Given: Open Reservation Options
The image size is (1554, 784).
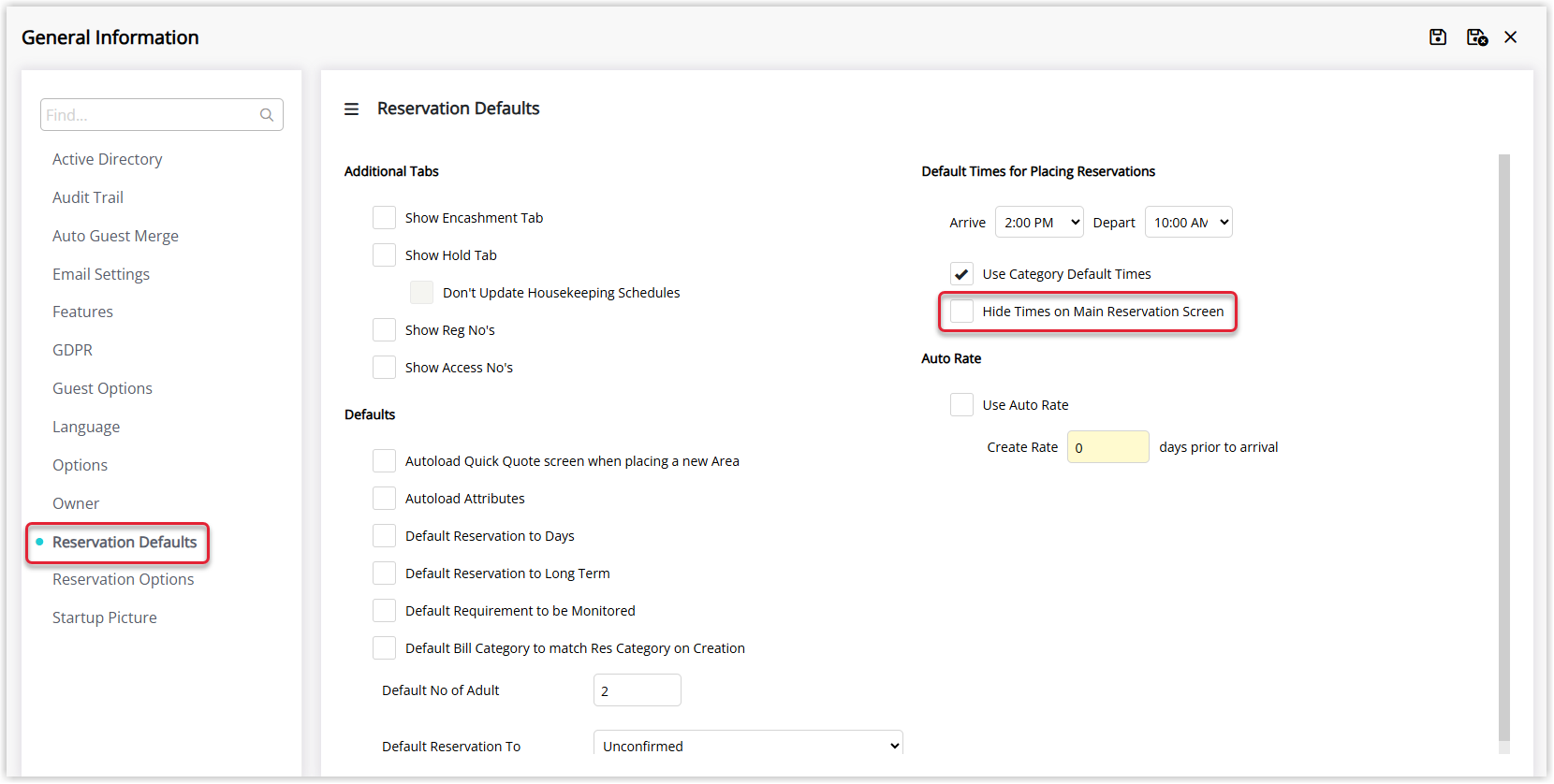Looking at the screenshot, I should pos(124,579).
